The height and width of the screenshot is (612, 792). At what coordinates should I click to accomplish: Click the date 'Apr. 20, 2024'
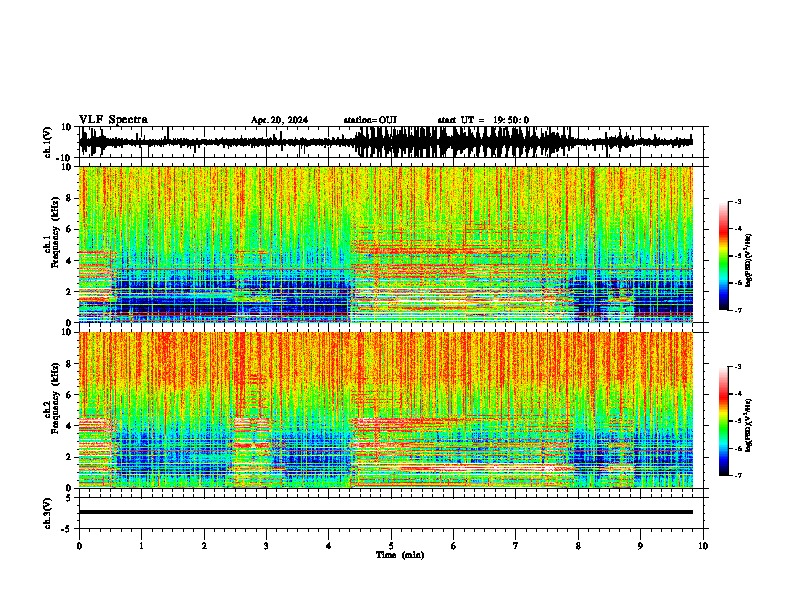pyautogui.click(x=279, y=120)
